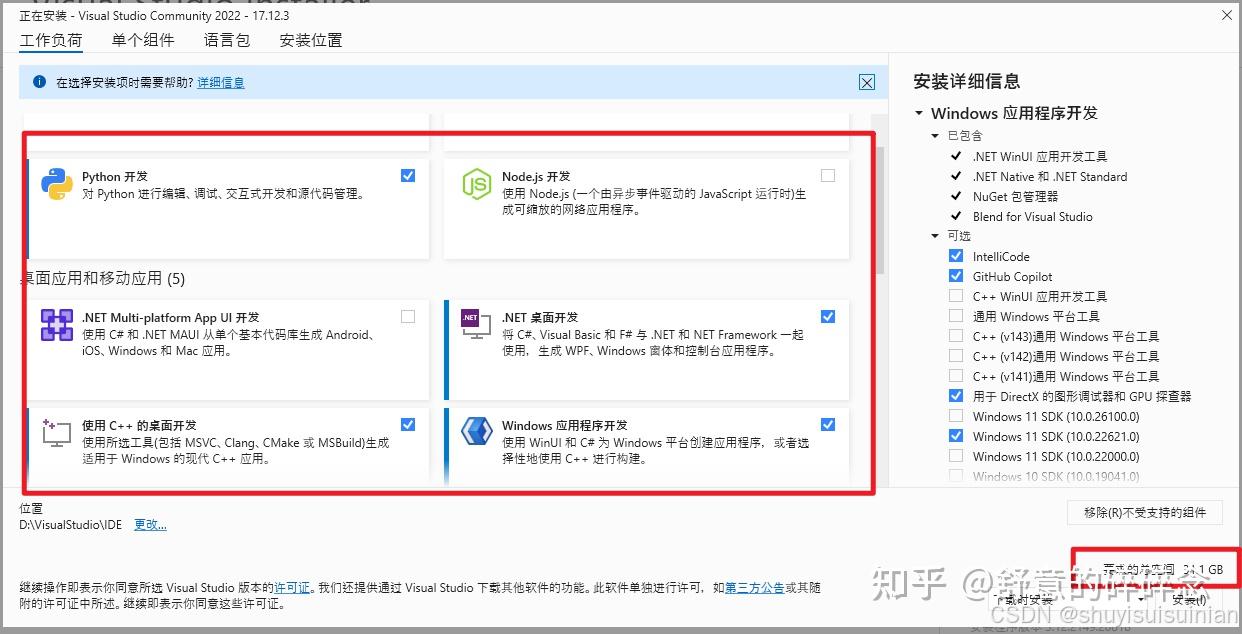The width and height of the screenshot is (1242, 634).
Task: Enable the Node.js 开发 workload checkbox
Action: coord(828,174)
